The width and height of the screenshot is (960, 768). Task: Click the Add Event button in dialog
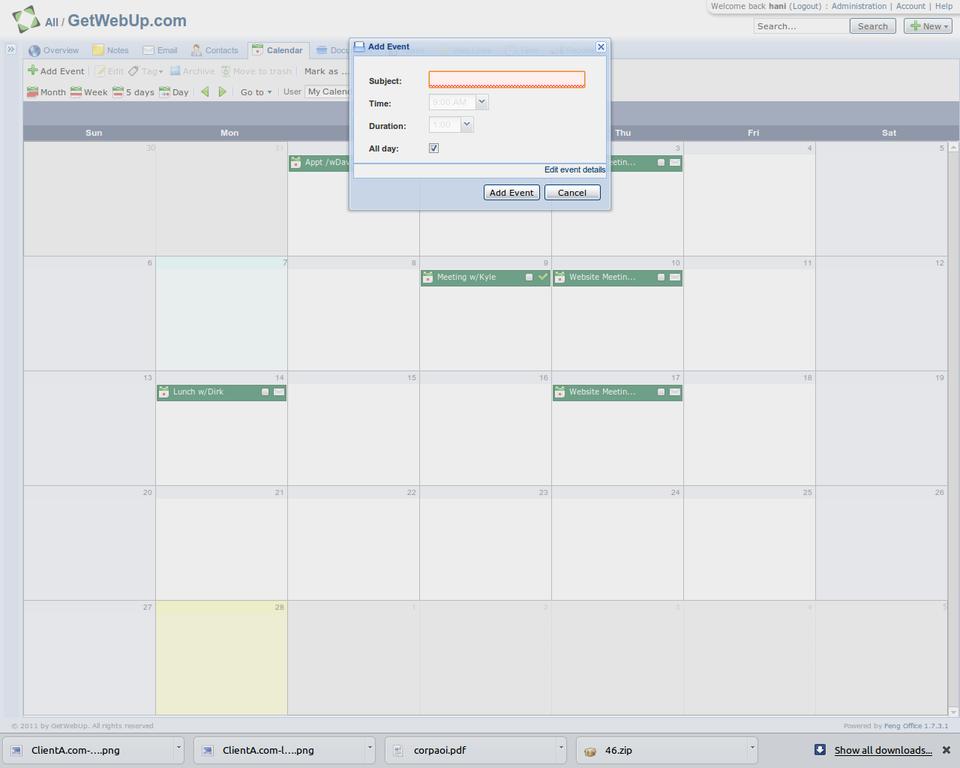click(511, 192)
